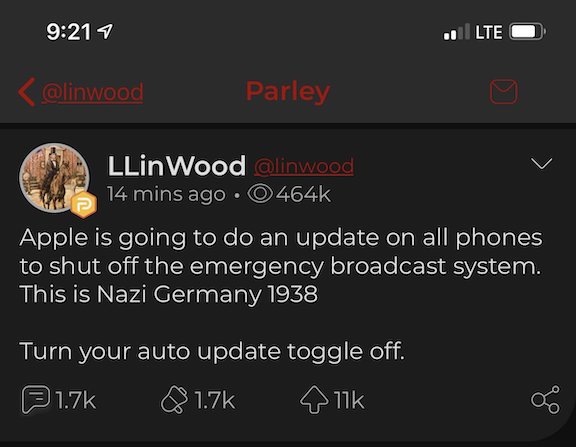The image size is (576, 447).
Task: Tap the Parley title heading
Action: (x=288, y=92)
